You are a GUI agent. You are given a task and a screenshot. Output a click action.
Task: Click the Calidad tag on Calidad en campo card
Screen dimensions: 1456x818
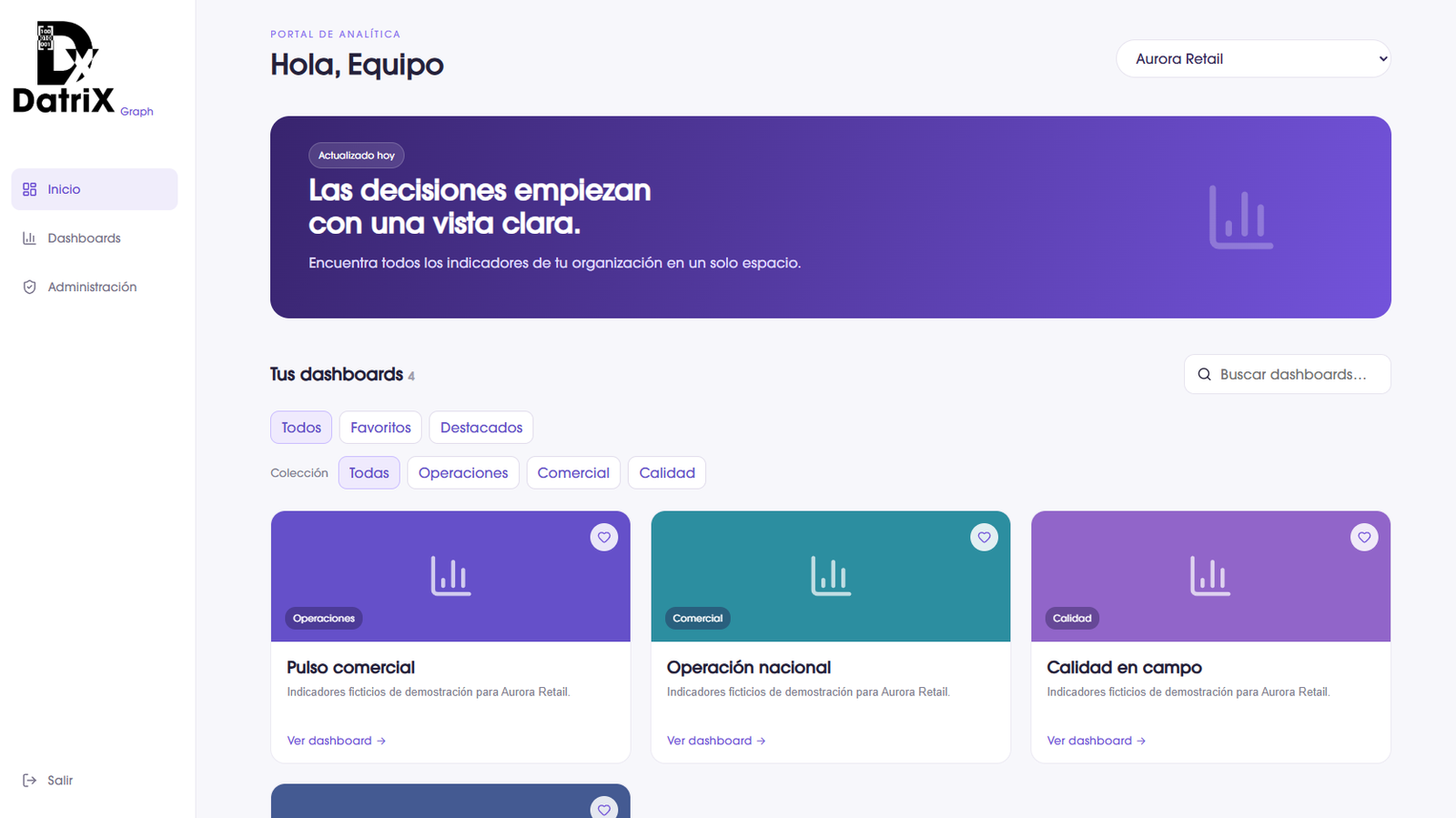[1072, 618]
